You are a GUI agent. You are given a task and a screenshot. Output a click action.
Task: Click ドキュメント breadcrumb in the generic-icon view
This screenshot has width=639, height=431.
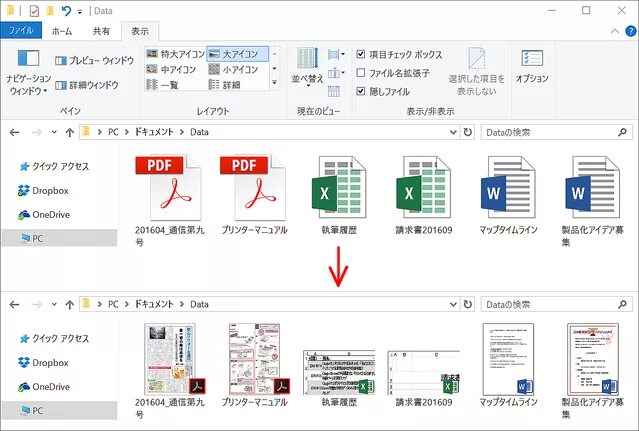pyautogui.click(x=154, y=132)
